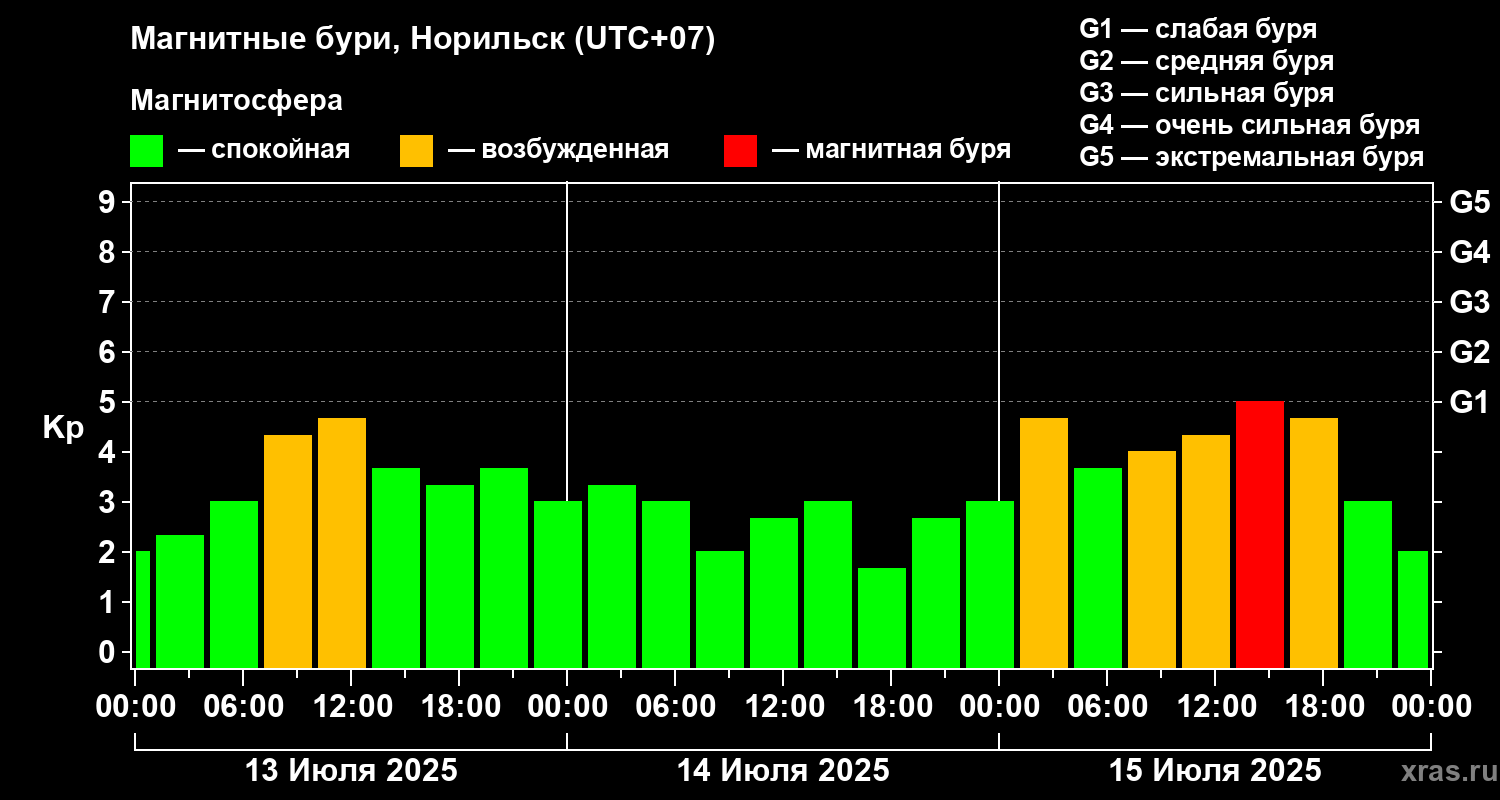Click the right-axis 'G5' label at Kp 9
The height and width of the screenshot is (800, 1500).
point(1470,202)
